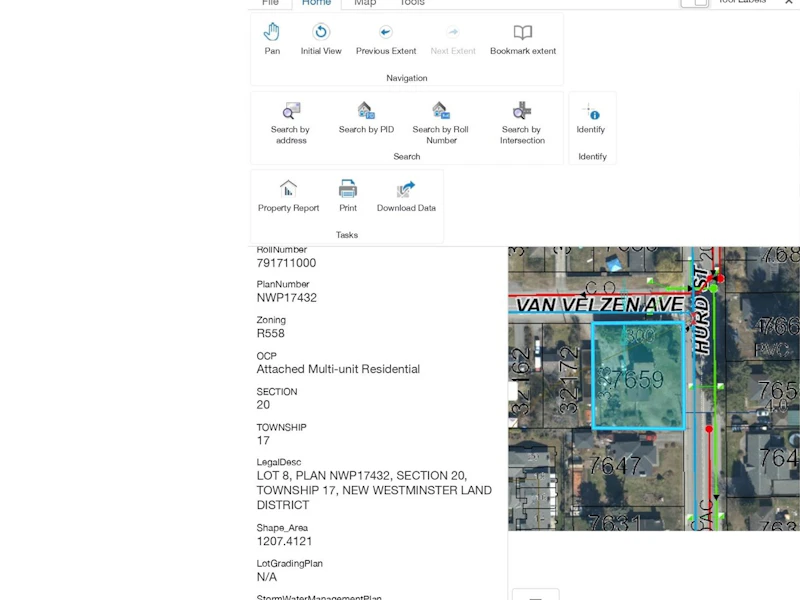Screen dimensions: 800x600
Task: Click the TOWNSHIP value 17
Action: click(x=263, y=440)
